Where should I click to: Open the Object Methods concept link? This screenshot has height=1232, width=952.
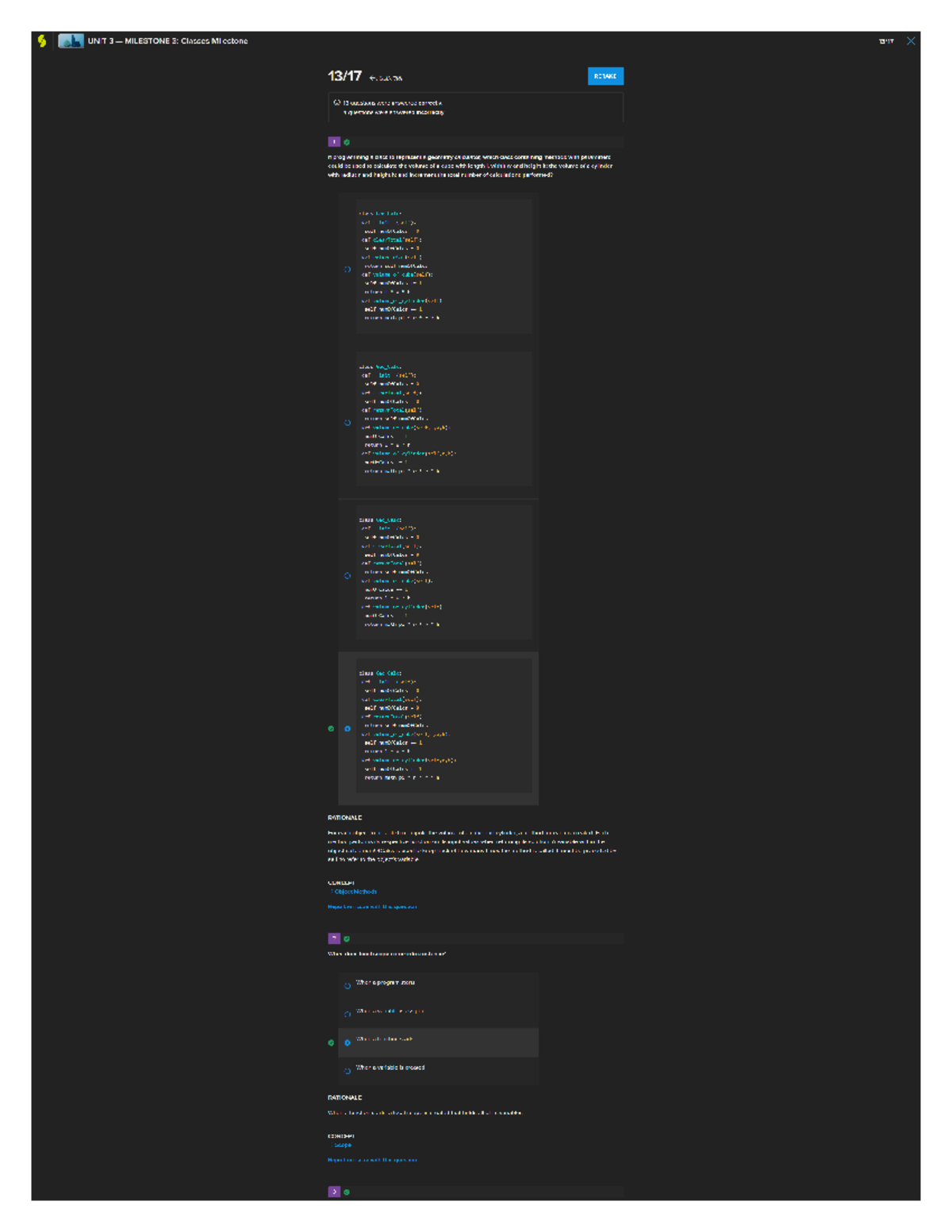[354, 892]
